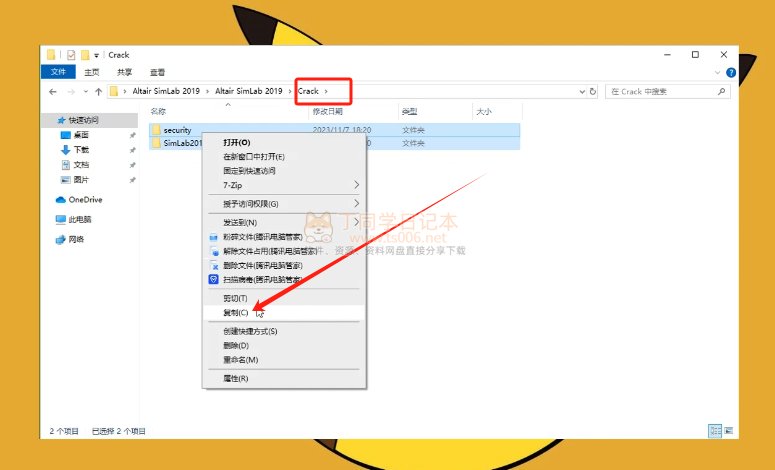Choose 扫描病毒(腾讯电脑管家) entry
The height and width of the screenshot is (470, 775).
(x=284, y=280)
